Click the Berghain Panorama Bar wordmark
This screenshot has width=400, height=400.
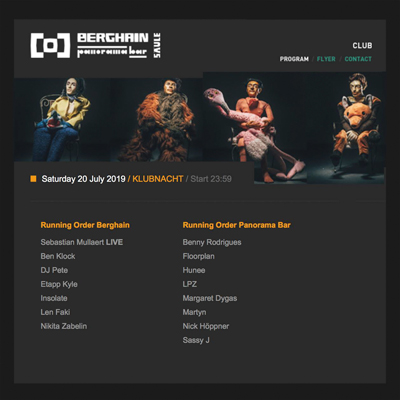[113, 45]
